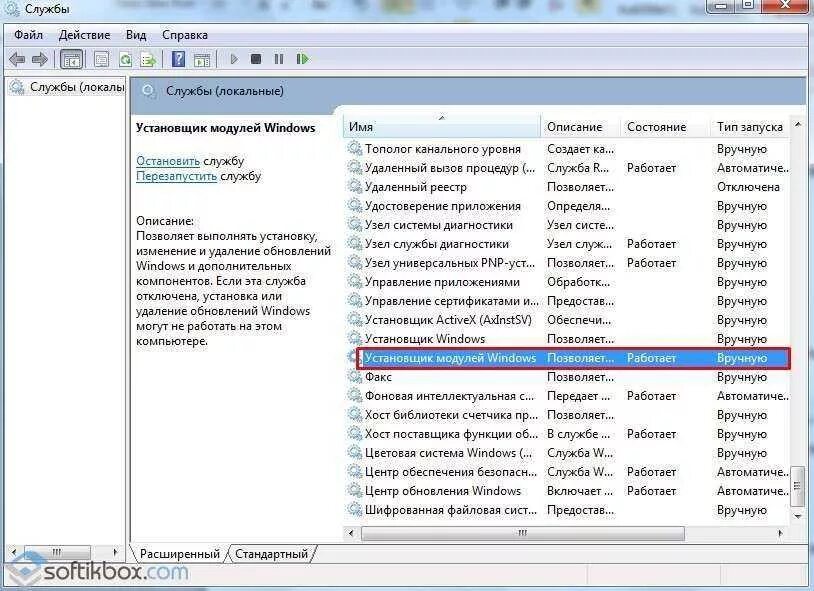Select Узел универсальных PNP-устройств service
This screenshot has height=591, width=814.
(567, 263)
